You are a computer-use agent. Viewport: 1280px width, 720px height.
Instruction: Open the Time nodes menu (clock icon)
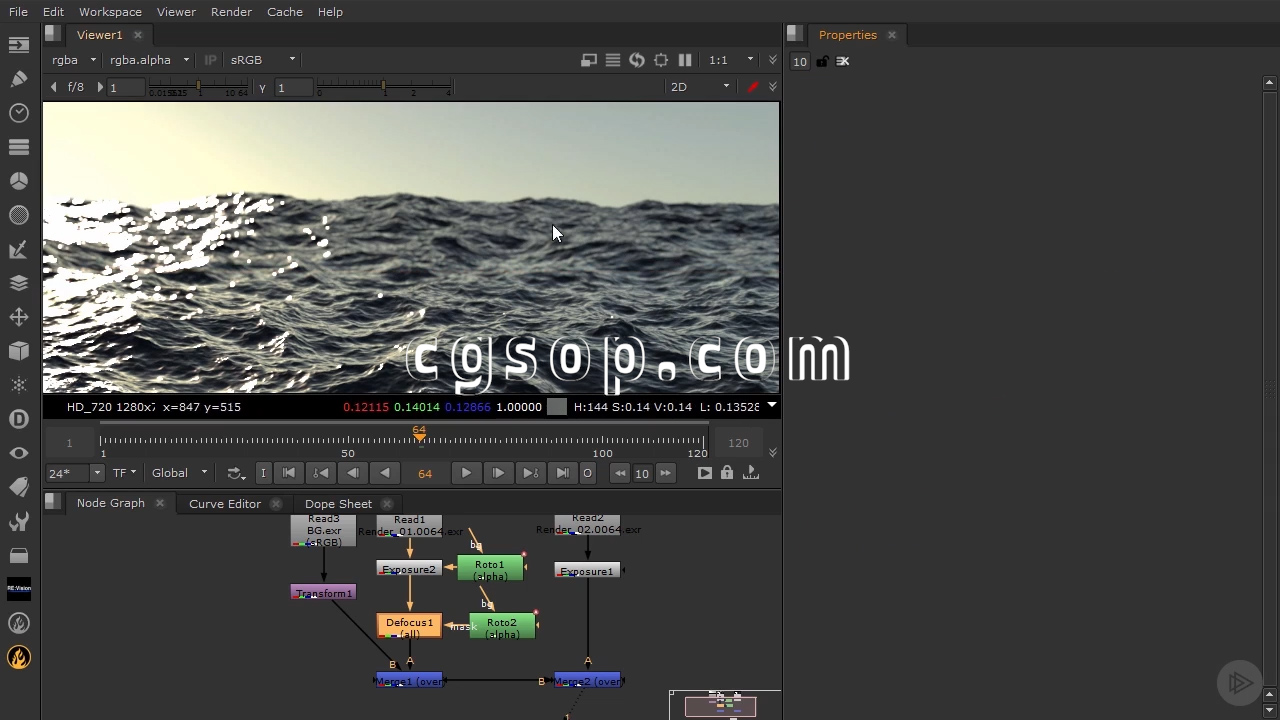click(x=18, y=113)
